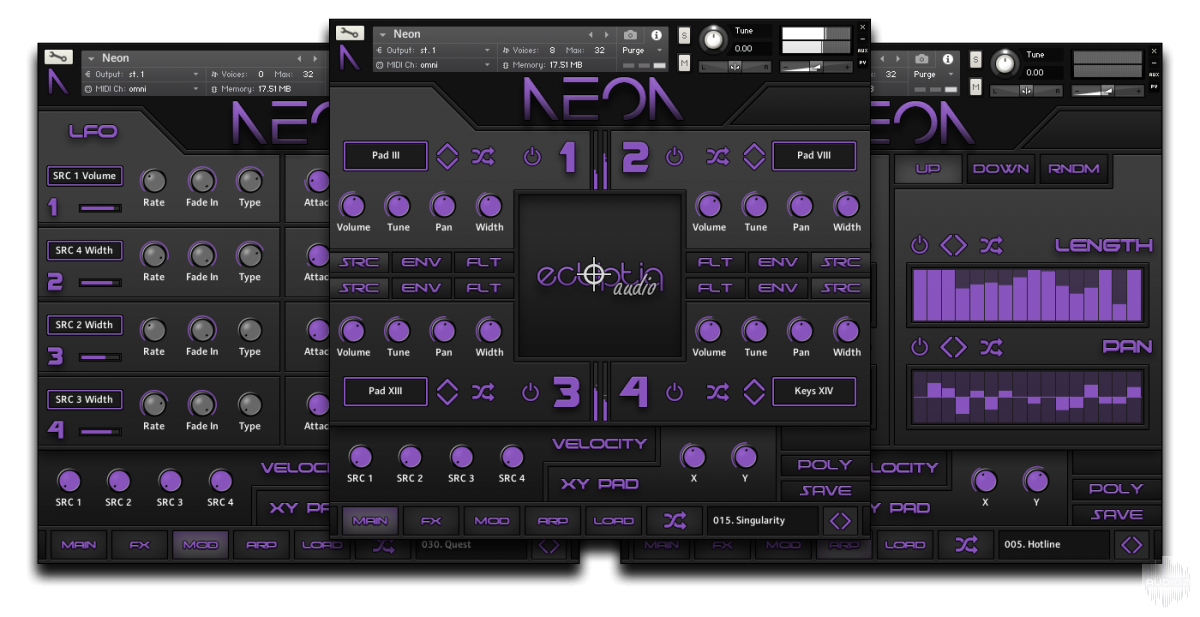This screenshot has width=1200, height=617.
Task: Open the Pad III source dropdown
Action: 386,156
